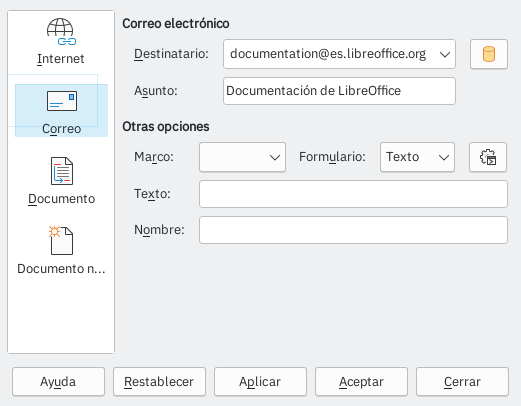Focus the Texto input field
The height and width of the screenshot is (406, 521).
click(353, 194)
